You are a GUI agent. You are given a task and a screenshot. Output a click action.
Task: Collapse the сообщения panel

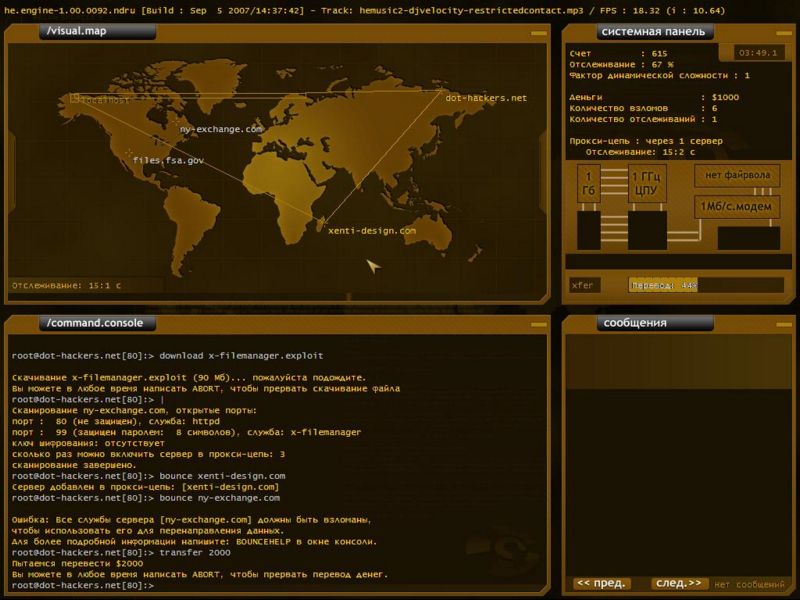click(784, 324)
